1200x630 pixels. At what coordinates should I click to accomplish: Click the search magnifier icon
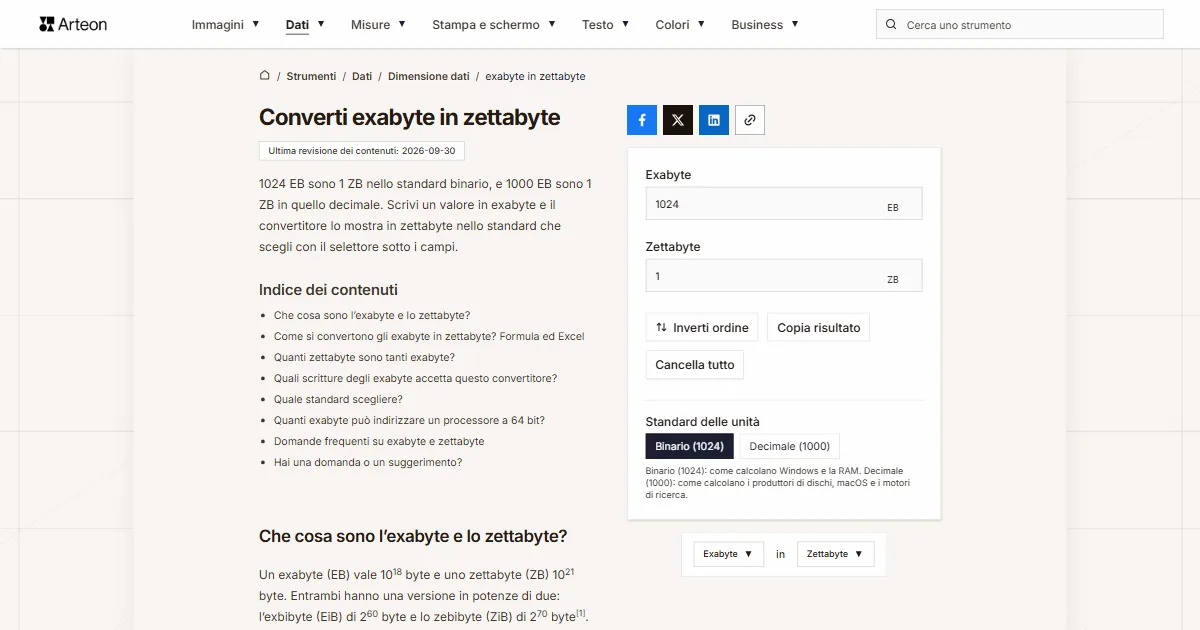[892, 25]
